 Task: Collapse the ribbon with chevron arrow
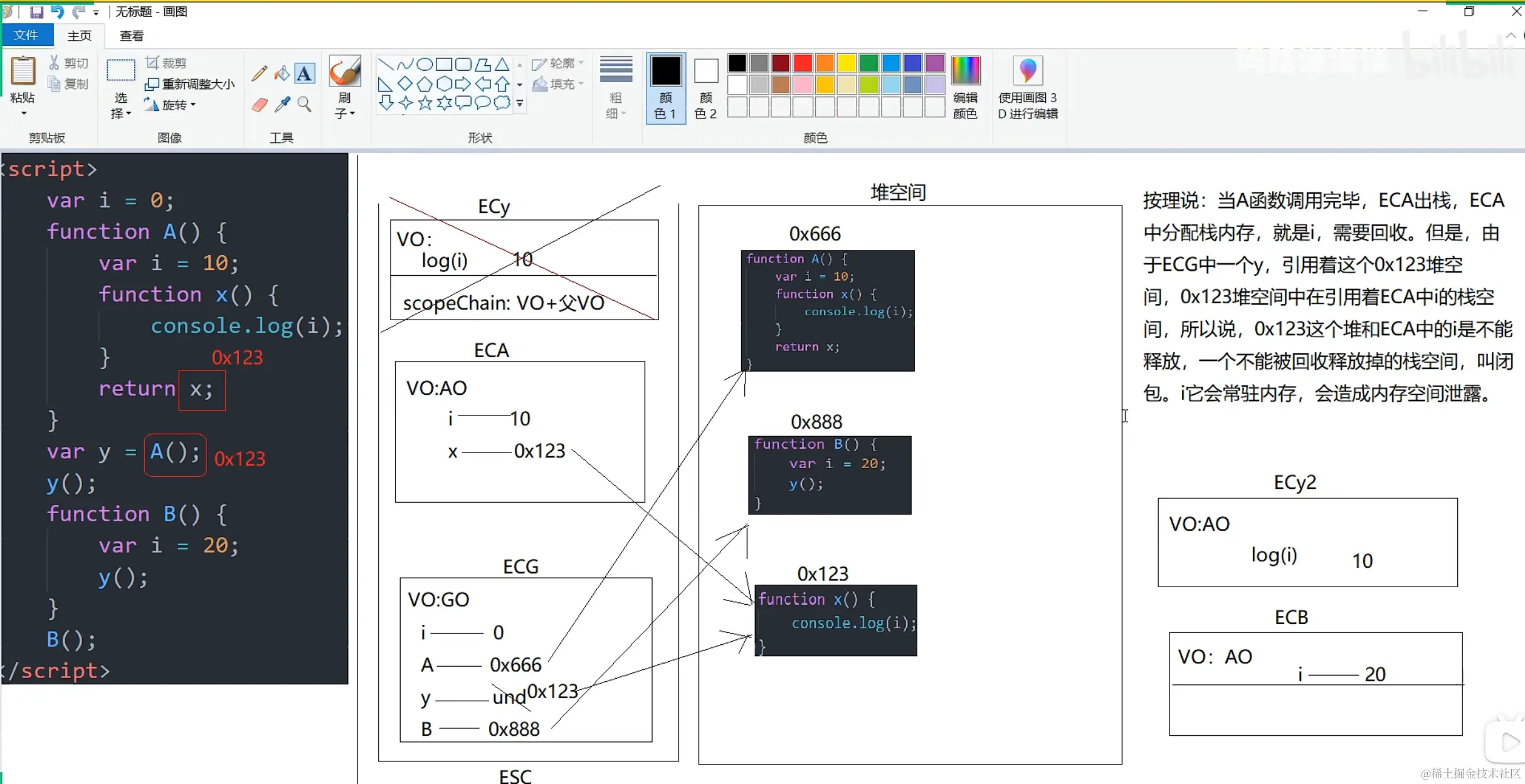point(1511,36)
